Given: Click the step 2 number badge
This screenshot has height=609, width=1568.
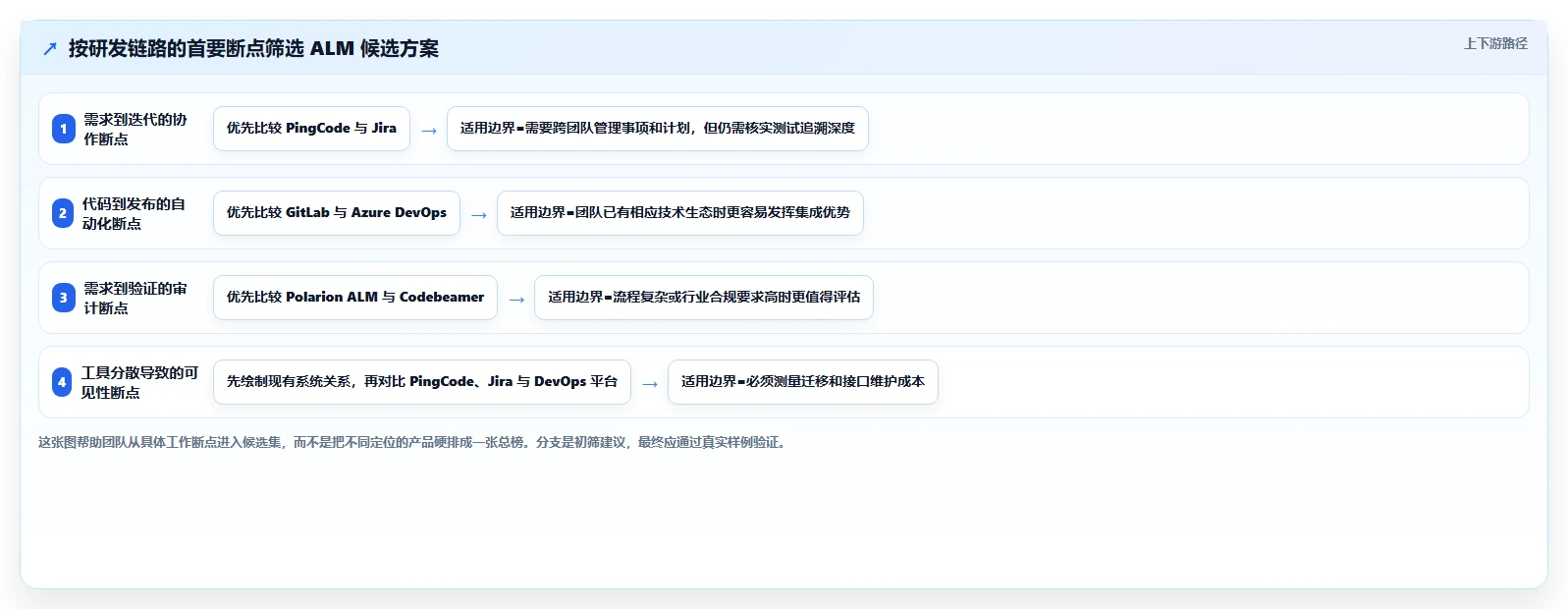Looking at the screenshot, I should [63, 213].
